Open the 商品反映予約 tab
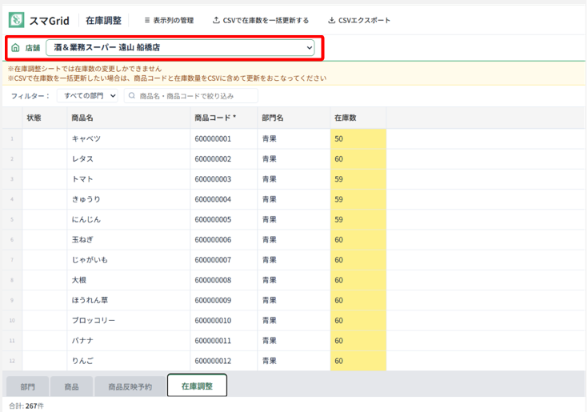This screenshot has width=587, height=413. tap(130, 386)
